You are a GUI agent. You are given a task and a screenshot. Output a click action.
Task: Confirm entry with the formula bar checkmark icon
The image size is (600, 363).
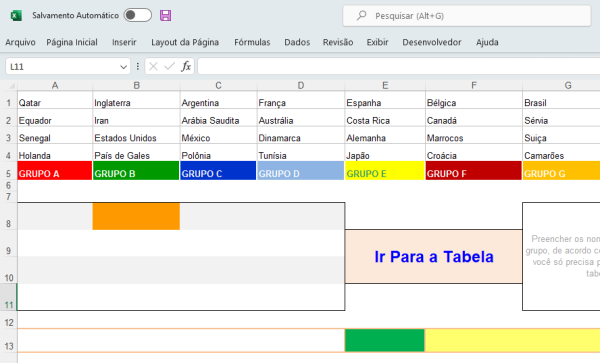coord(169,67)
